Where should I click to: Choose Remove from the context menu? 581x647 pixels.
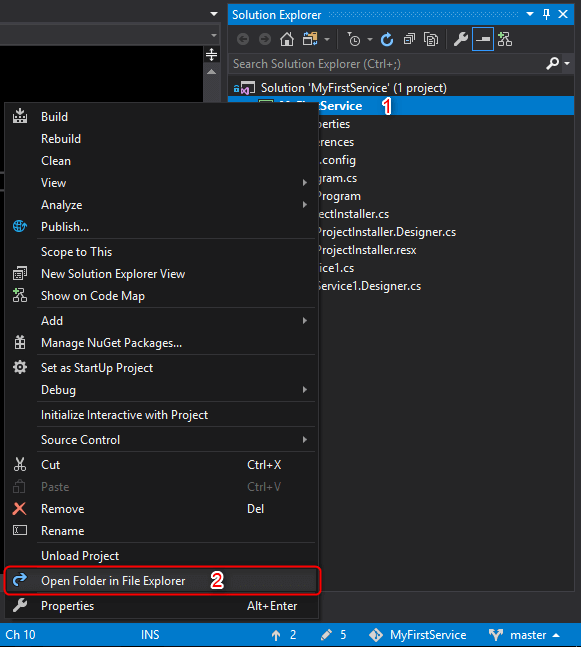pyautogui.click(x=161, y=509)
